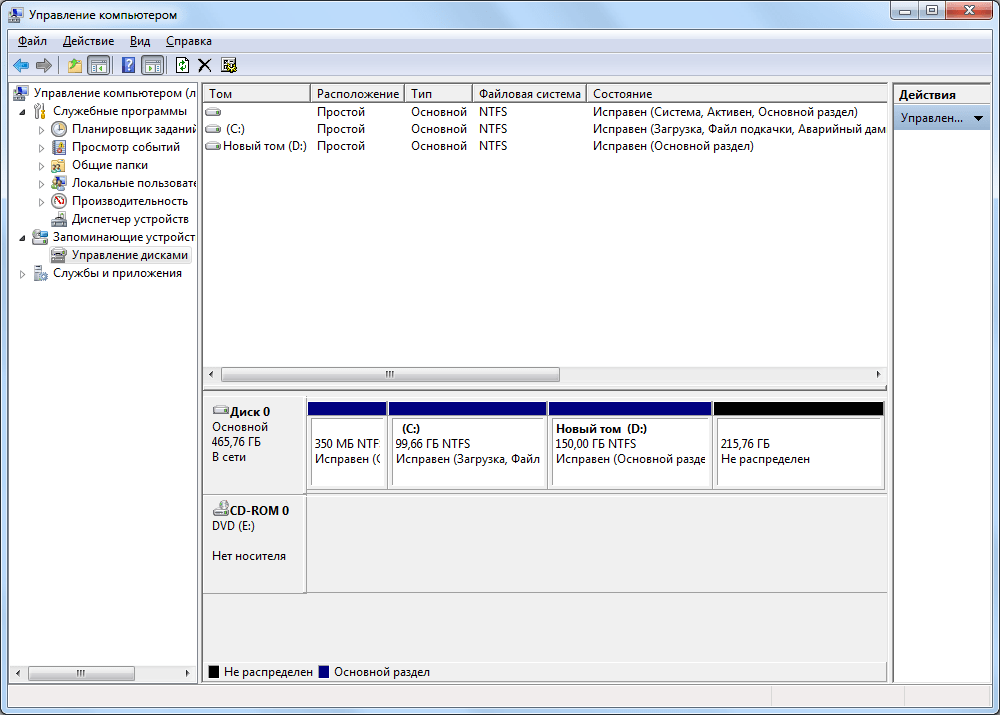Click the blue Back arrow toolbar icon

pyautogui.click(x=21, y=65)
